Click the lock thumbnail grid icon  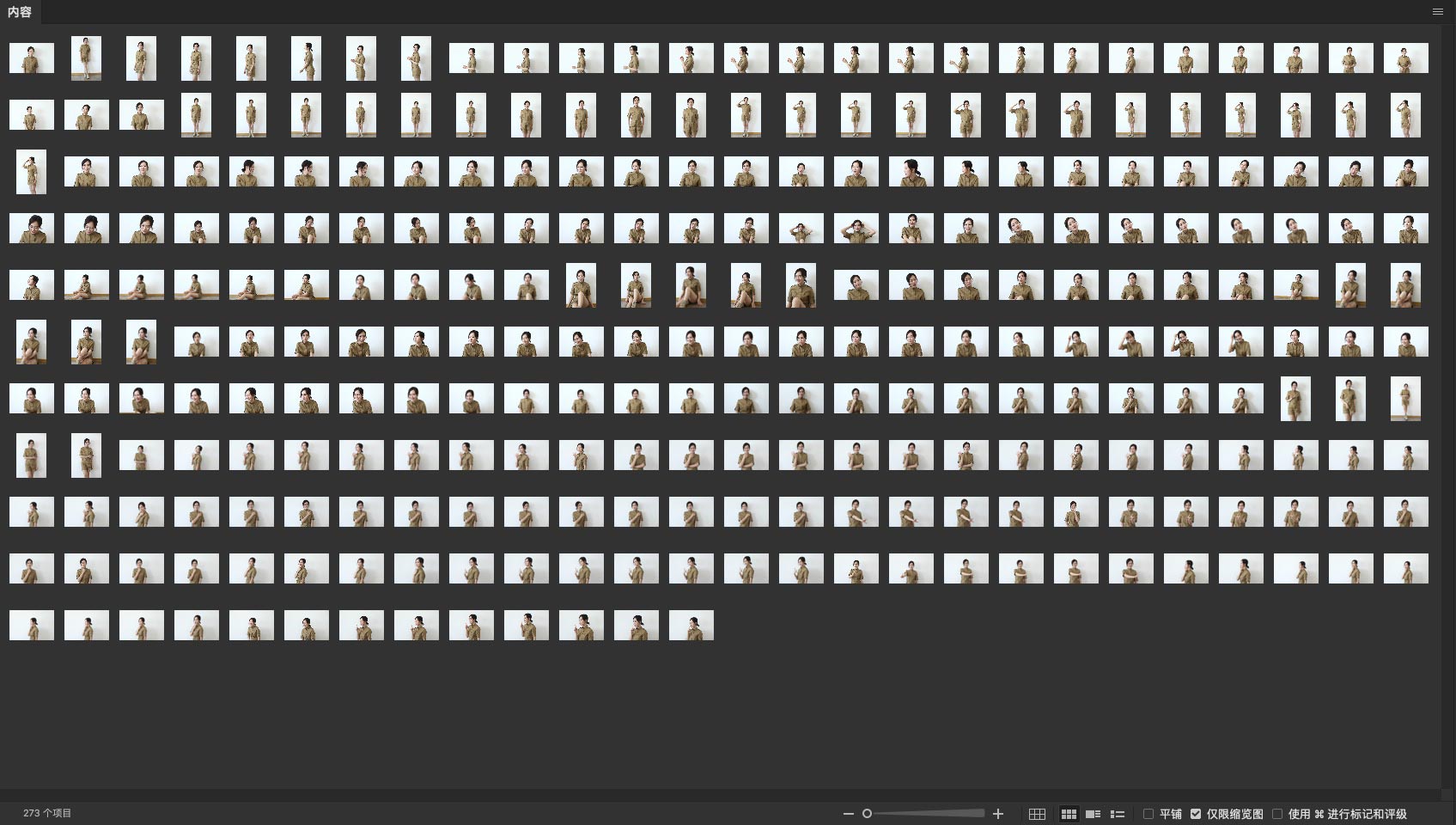pyautogui.click(x=1037, y=814)
